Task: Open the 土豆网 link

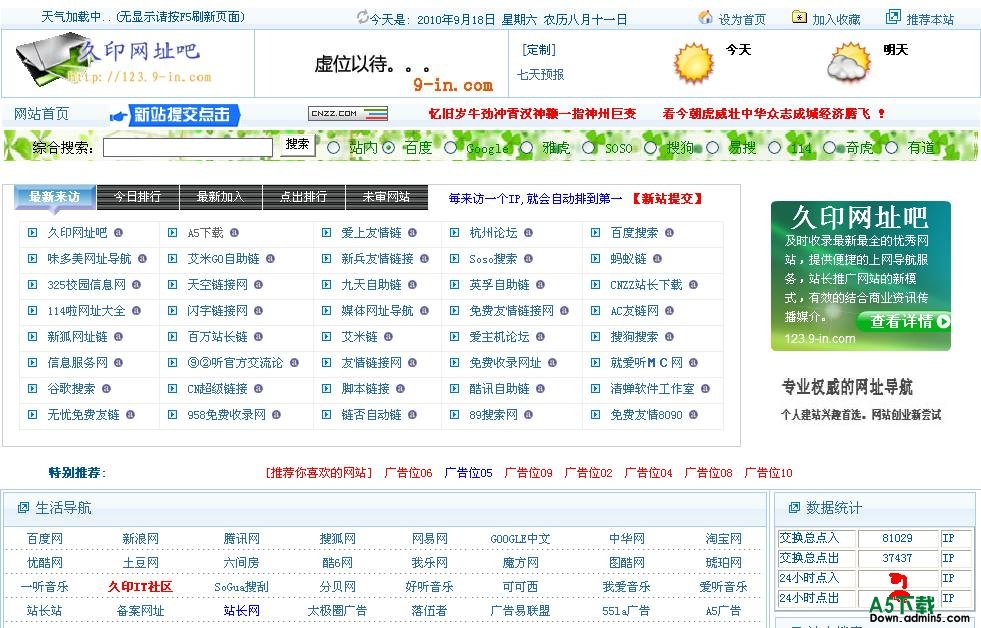Action: point(140,563)
